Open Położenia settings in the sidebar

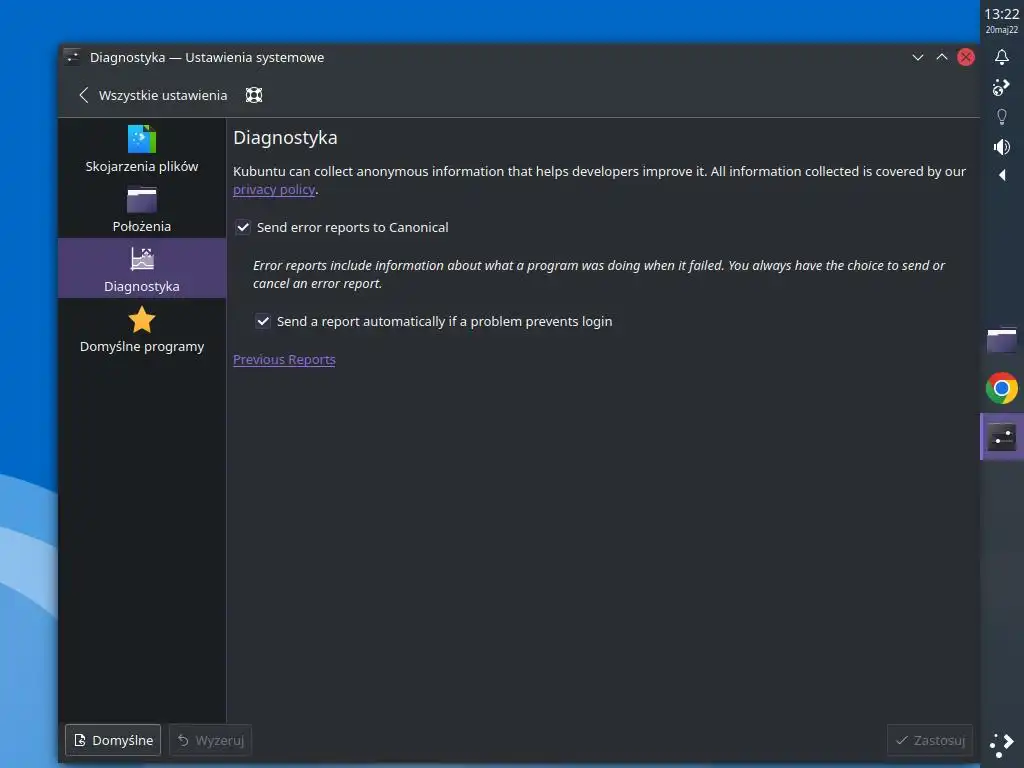tap(142, 209)
